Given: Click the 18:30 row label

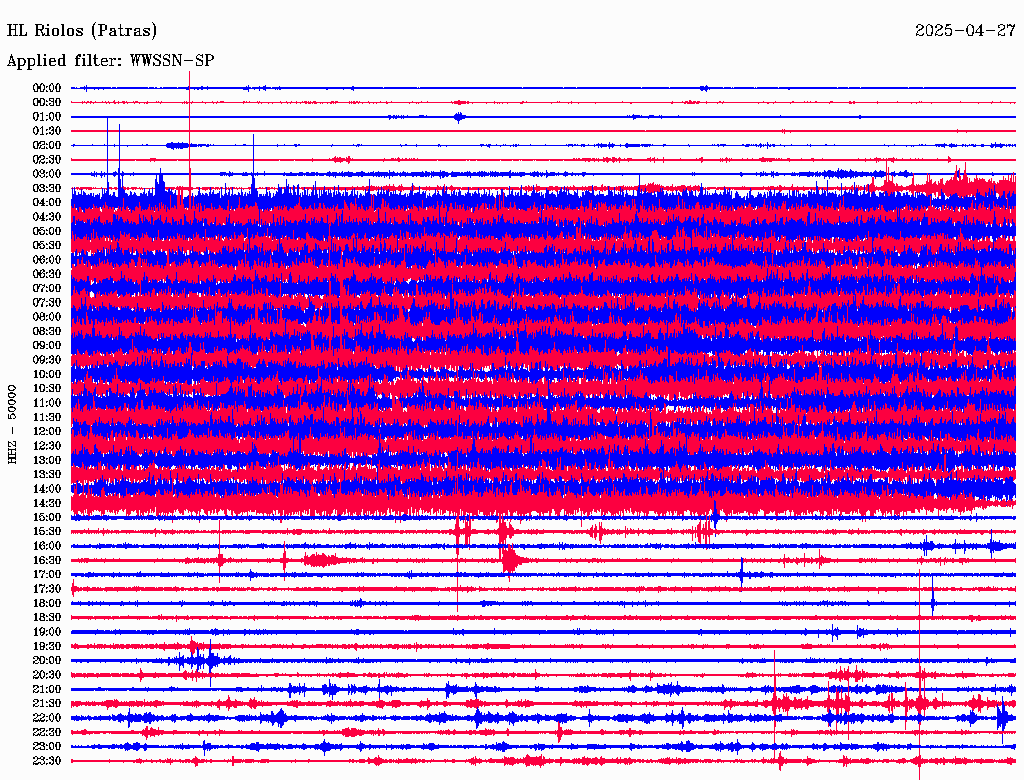Looking at the screenshot, I should (47, 618).
